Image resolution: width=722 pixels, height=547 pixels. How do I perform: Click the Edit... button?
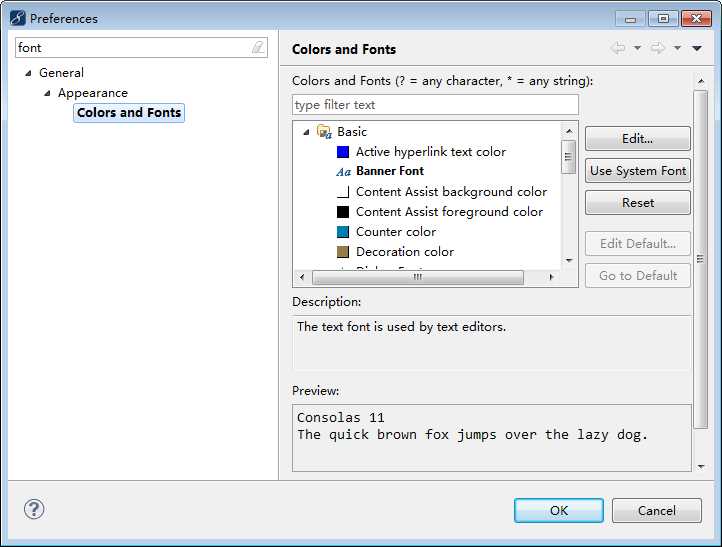(x=638, y=139)
